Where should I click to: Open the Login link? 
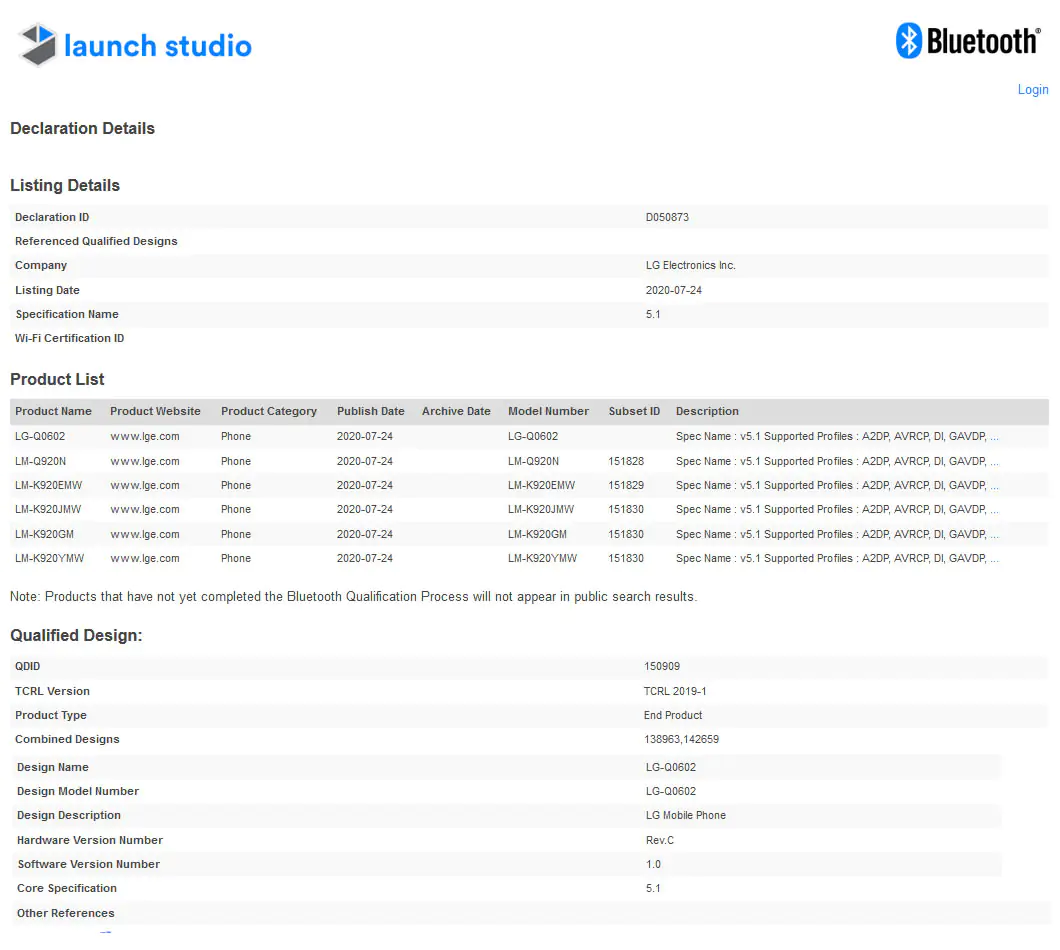click(1033, 89)
